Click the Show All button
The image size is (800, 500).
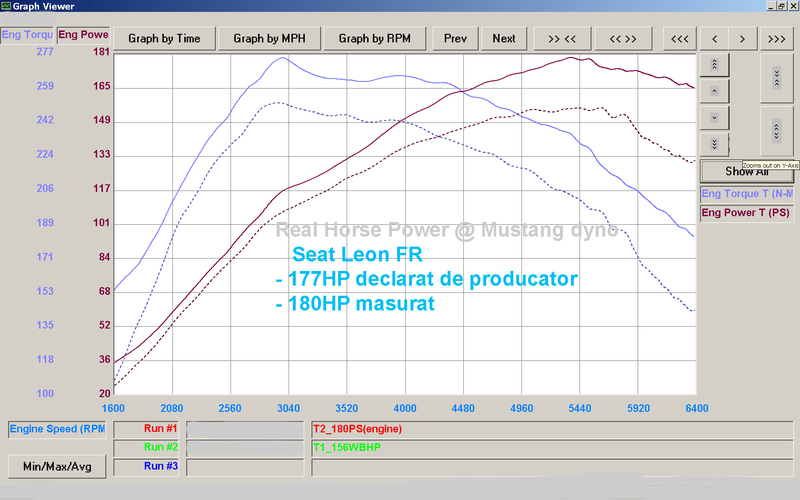tap(747, 171)
